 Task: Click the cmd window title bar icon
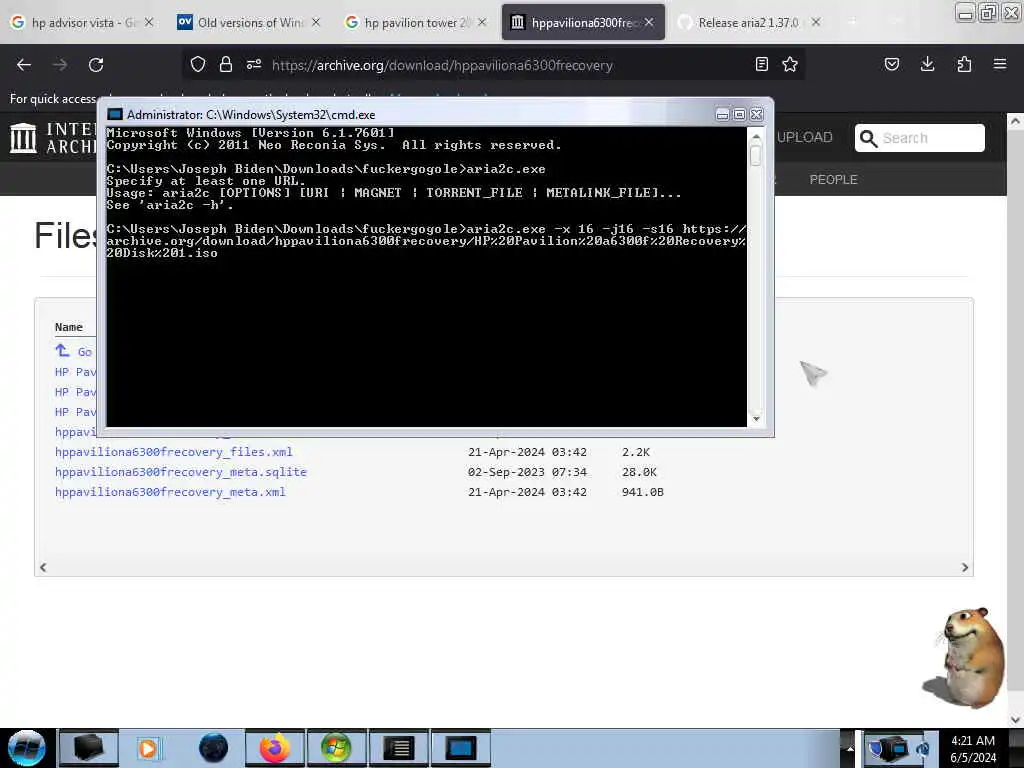pos(115,114)
